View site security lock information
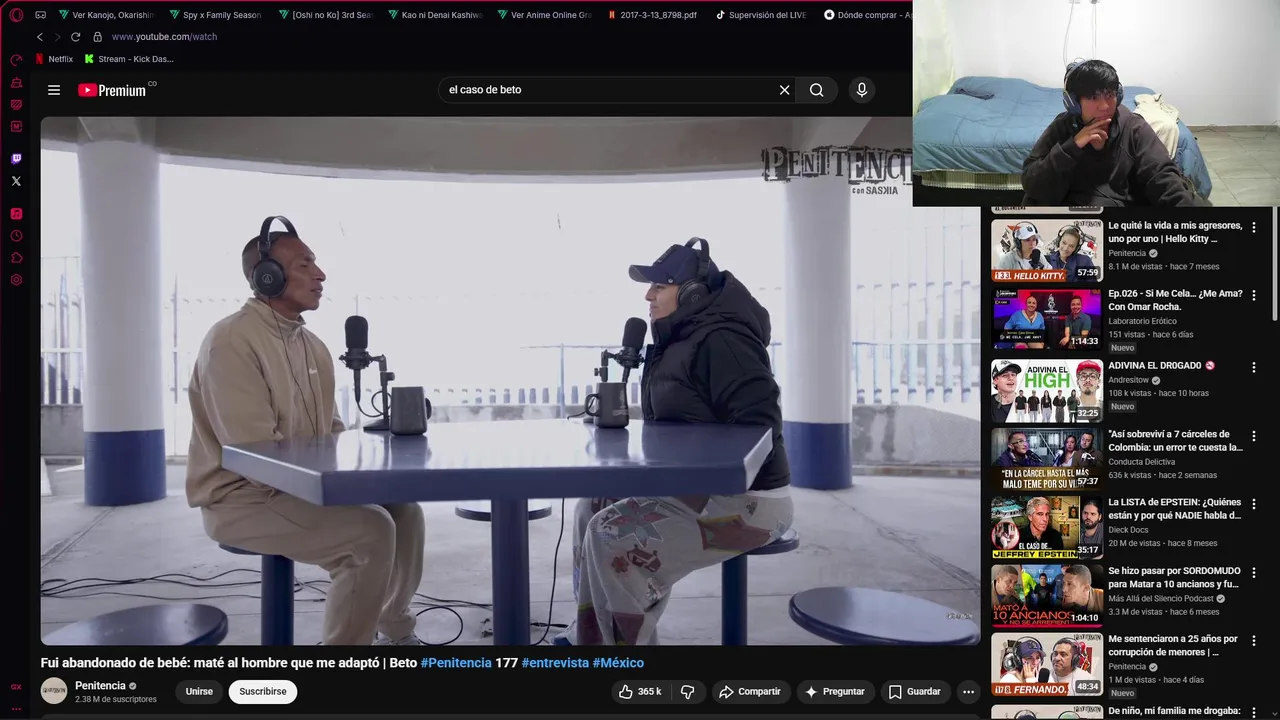The image size is (1280, 720). point(97,37)
